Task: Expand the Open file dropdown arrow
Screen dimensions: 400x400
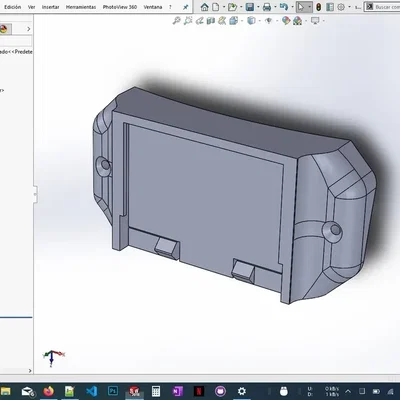Action: click(241, 7)
